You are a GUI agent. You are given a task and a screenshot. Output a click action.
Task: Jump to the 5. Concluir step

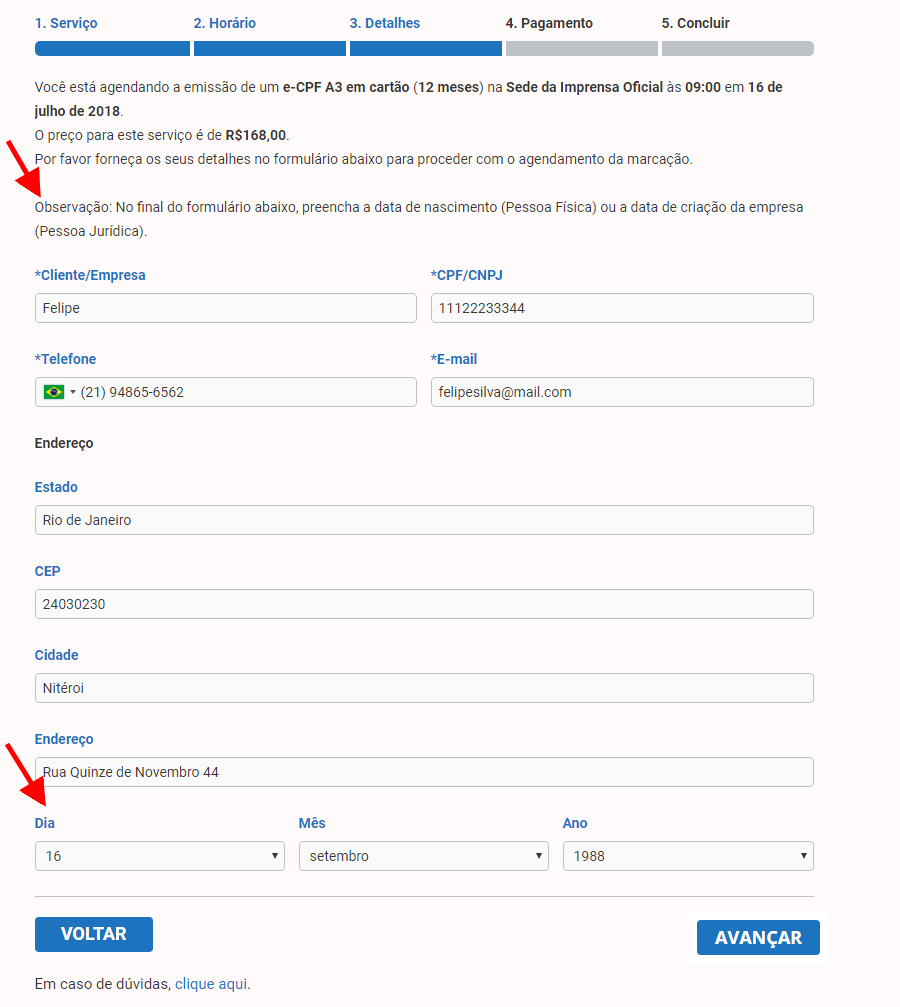coord(696,23)
